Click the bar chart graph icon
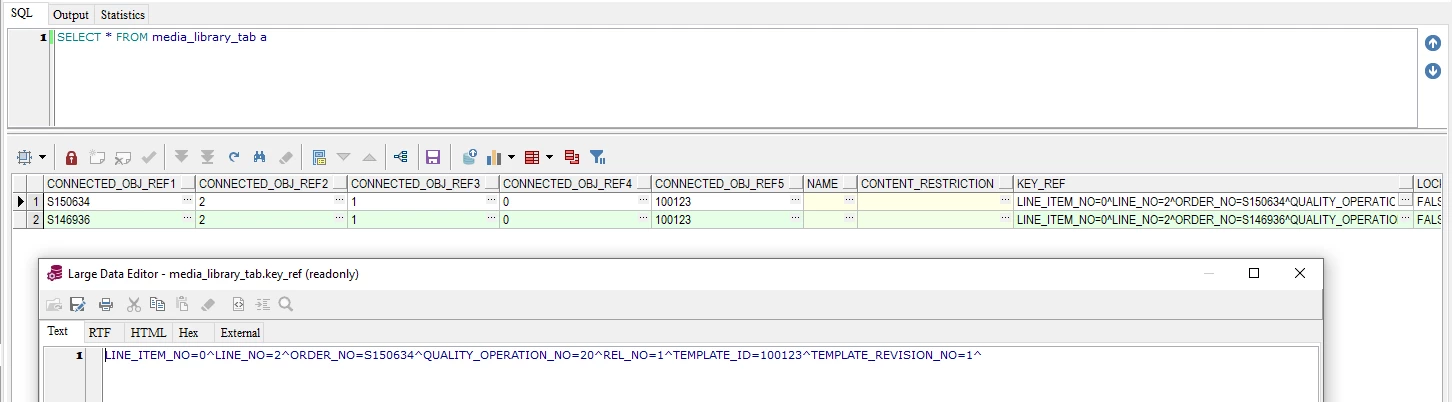This screenshot has width=1452, height=402. pos(494,158)
